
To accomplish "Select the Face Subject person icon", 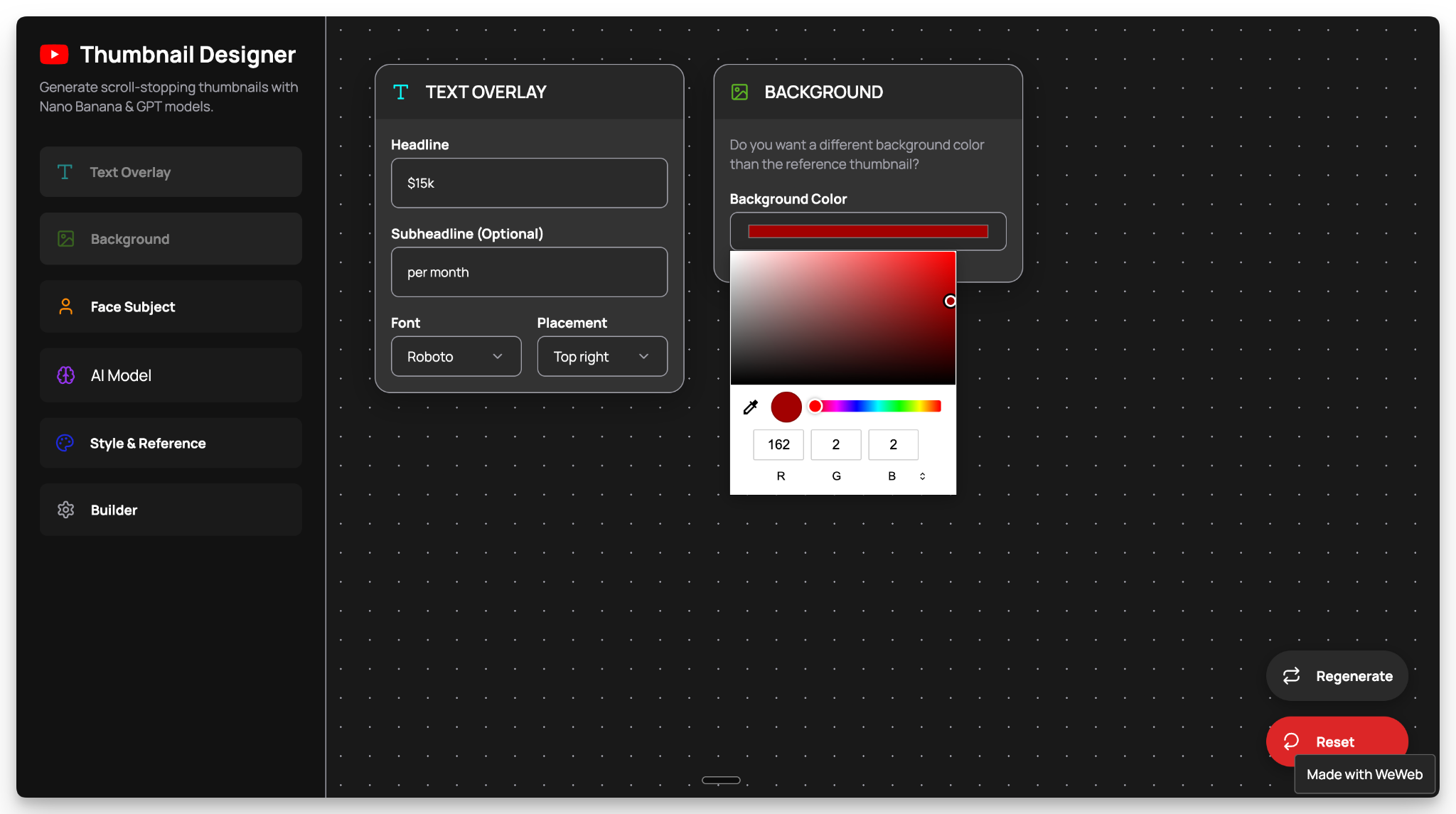I will (65, 306).
